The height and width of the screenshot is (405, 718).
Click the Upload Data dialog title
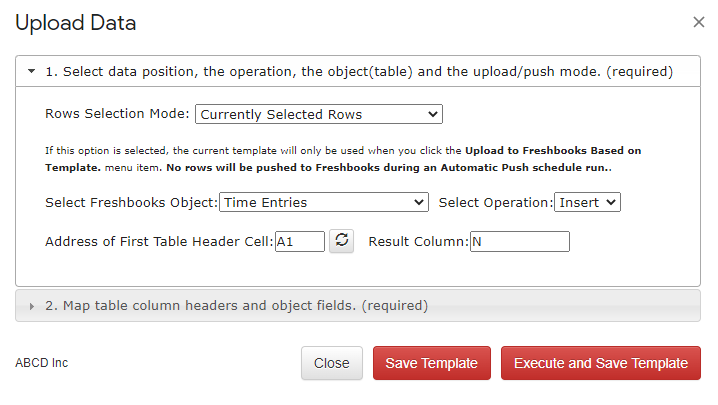[76, 23]
